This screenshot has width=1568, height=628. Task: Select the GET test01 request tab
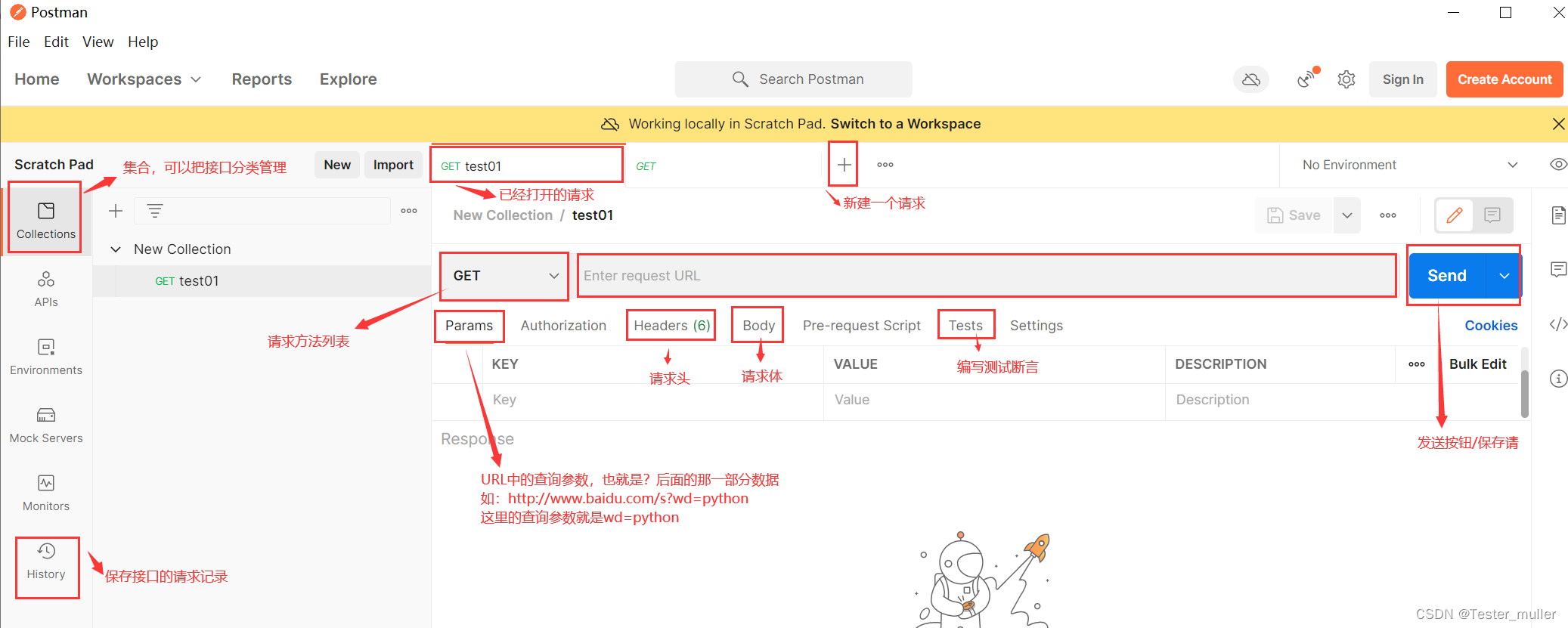527,166
